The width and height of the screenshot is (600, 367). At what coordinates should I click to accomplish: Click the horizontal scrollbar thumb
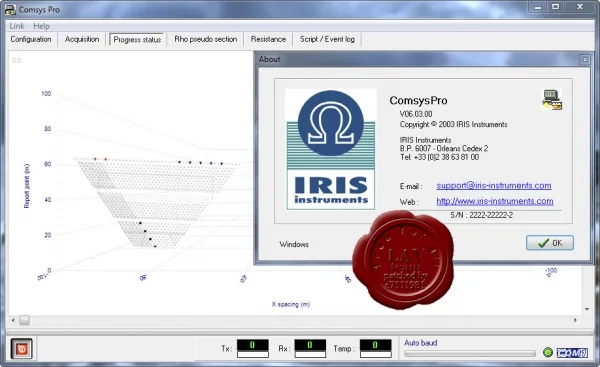24,320
